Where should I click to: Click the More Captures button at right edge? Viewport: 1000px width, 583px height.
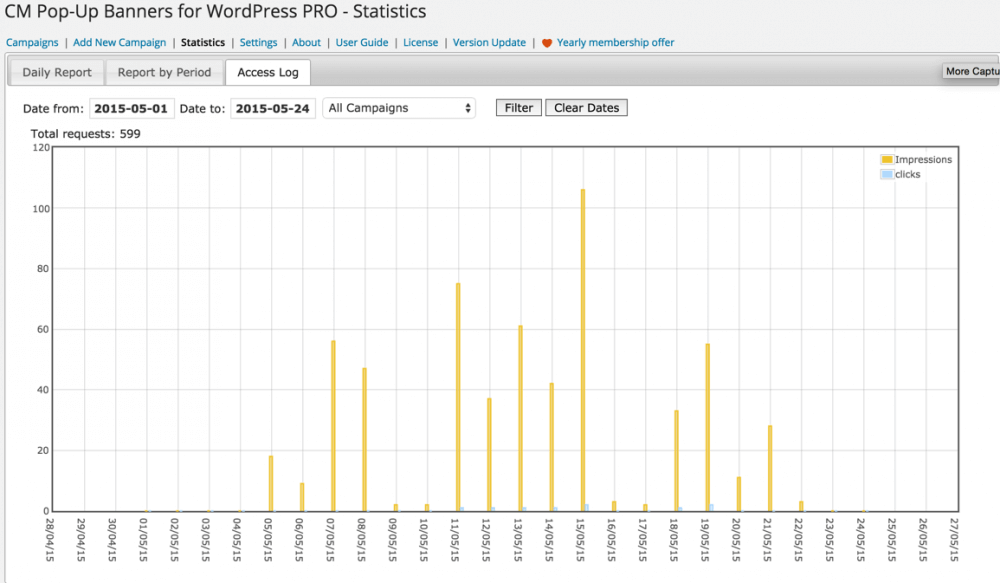click(x=971, y=71)
